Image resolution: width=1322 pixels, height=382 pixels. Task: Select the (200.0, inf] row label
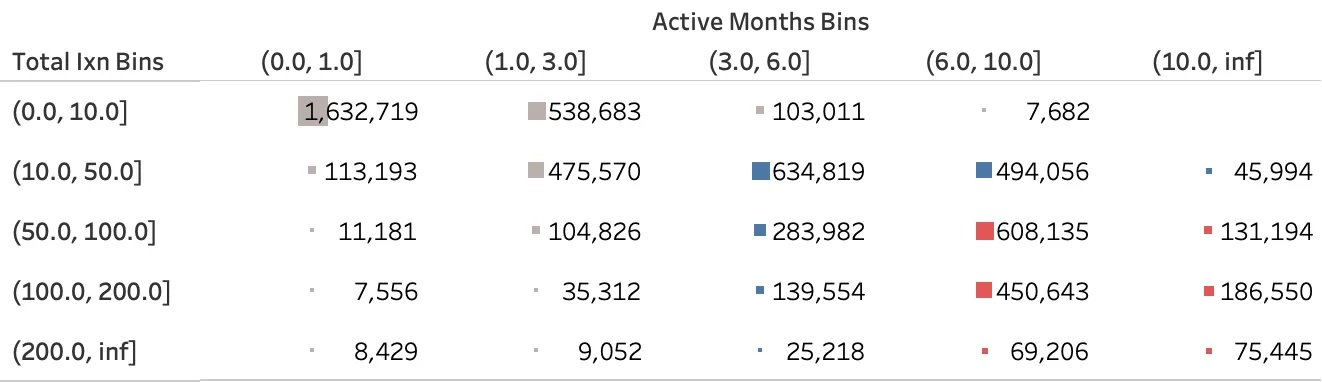pyautogui.click(x=74, y=351)
